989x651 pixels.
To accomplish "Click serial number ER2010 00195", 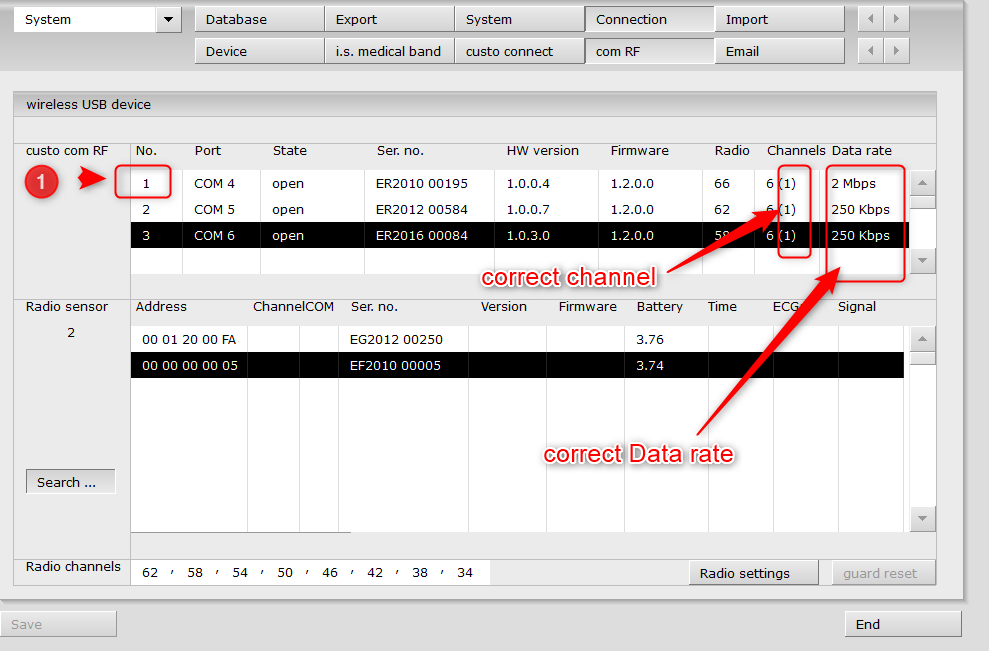I will [x=422, y=184].
